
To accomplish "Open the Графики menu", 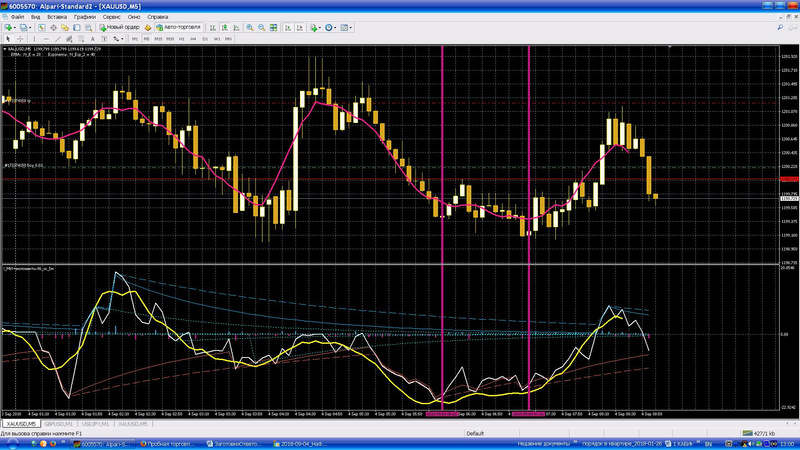I will click(84, 17).
